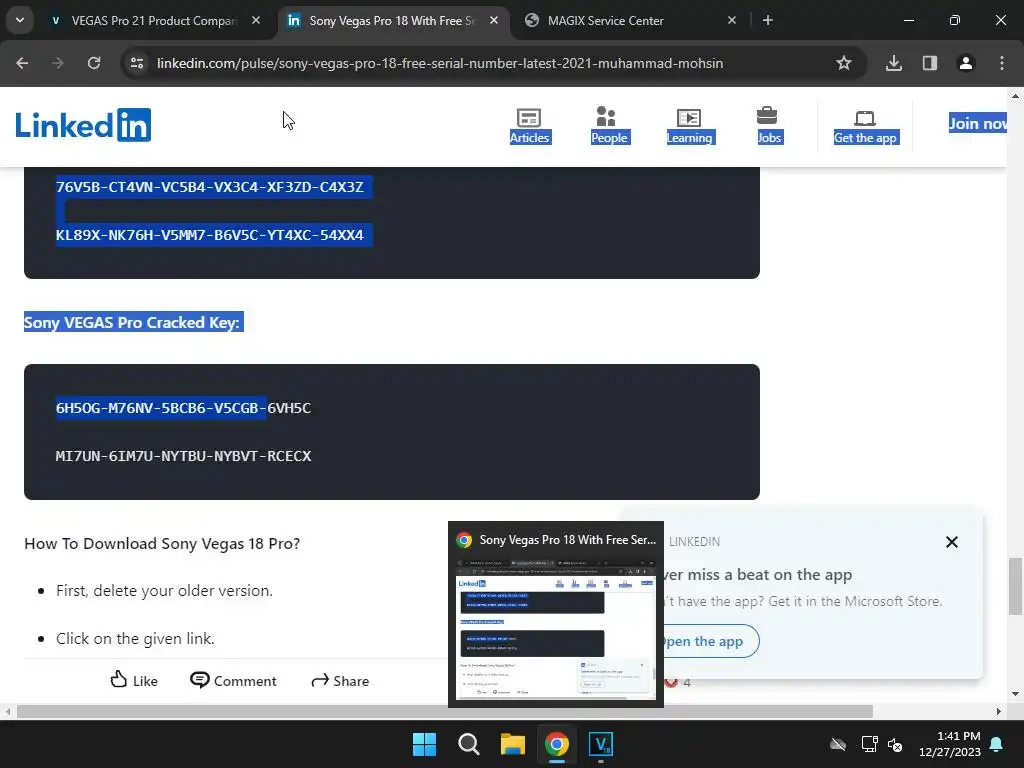This screenshot has width=1024, height=768.
Task: Open LinkedIn Articles section
Action: 530,126
